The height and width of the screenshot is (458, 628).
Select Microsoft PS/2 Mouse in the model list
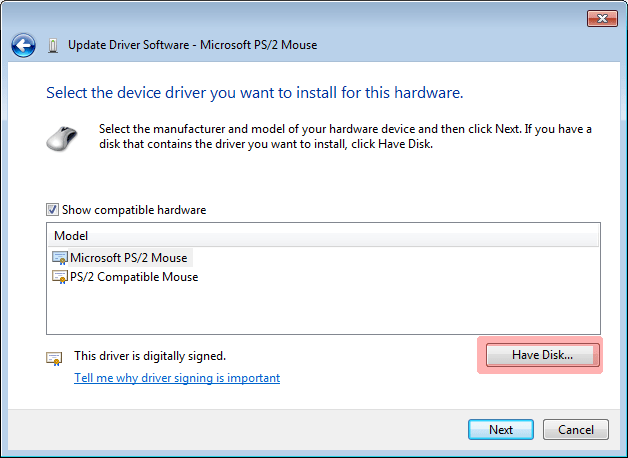[128, 258]
